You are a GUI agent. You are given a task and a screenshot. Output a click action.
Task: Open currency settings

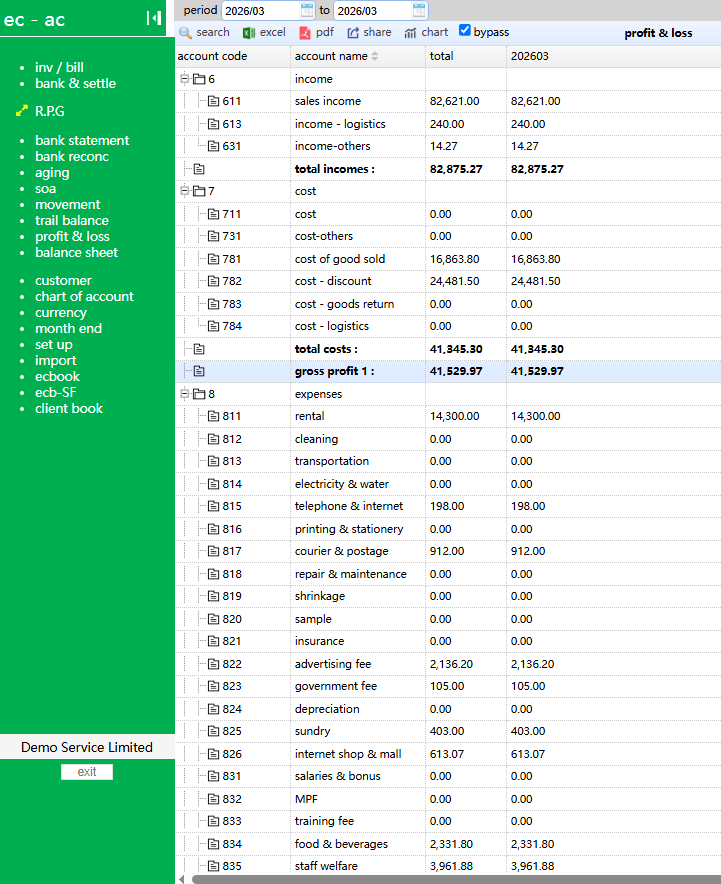pyautogui.click(x=61, y=312)
